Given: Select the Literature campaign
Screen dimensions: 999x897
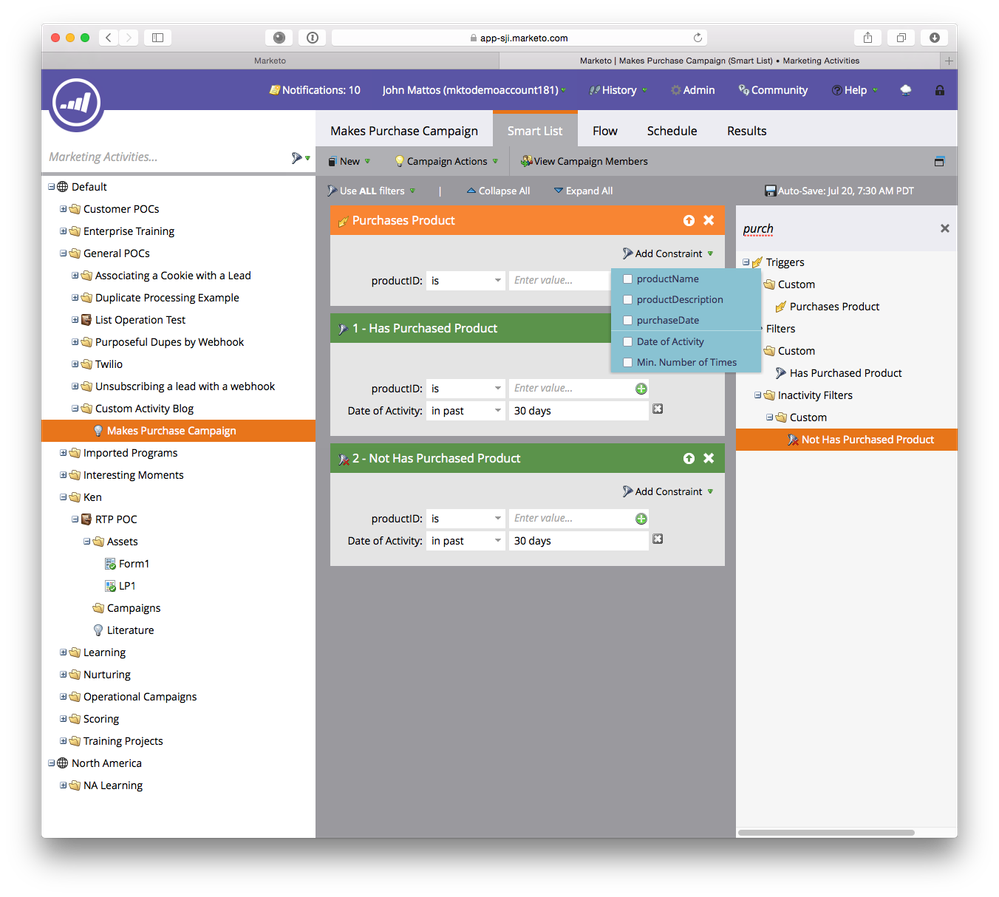Looking at the screenshot, I should click(124, 630).
